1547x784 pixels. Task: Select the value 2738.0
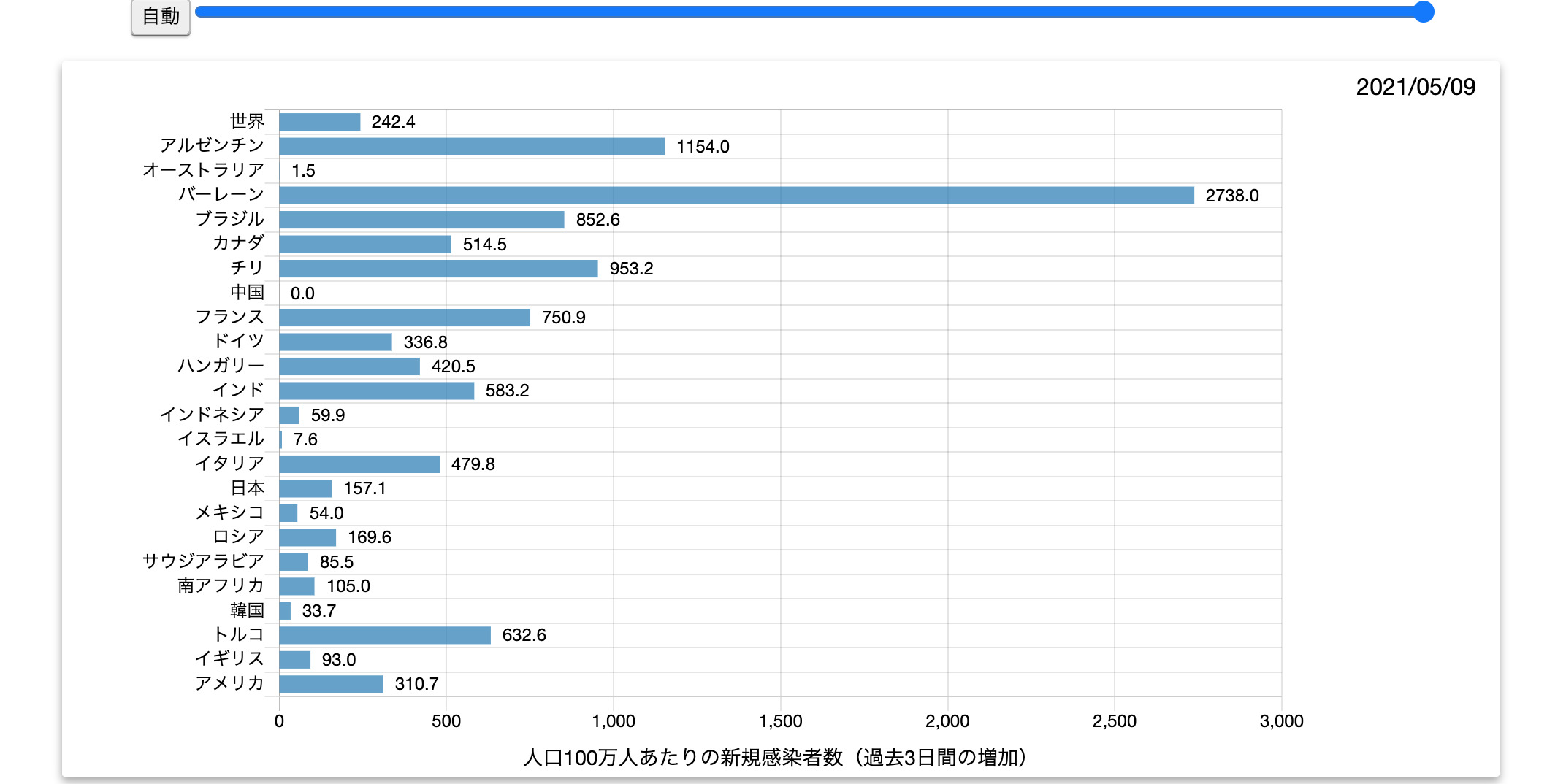[x=1231, y=196]
